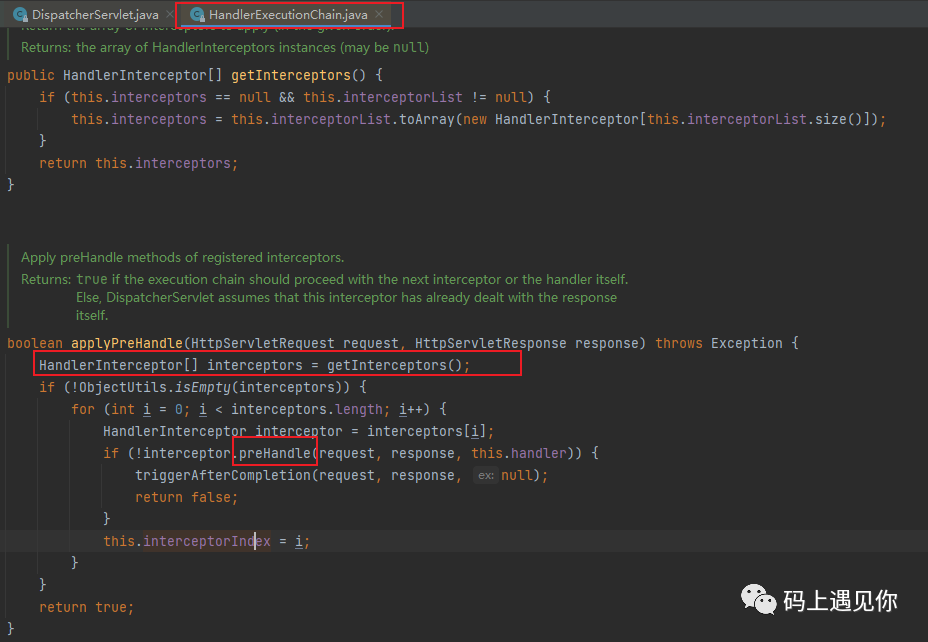Viewport: 928px width, 642px height.
Task: Click the 'size()' method call
Action: [x=839, y=119]
